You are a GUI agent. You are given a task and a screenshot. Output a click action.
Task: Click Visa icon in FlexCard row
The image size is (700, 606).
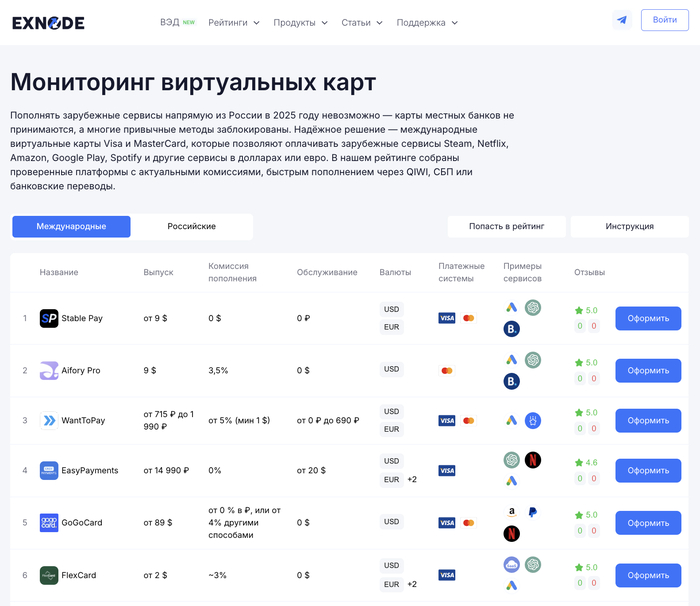[x=447, y=575]
